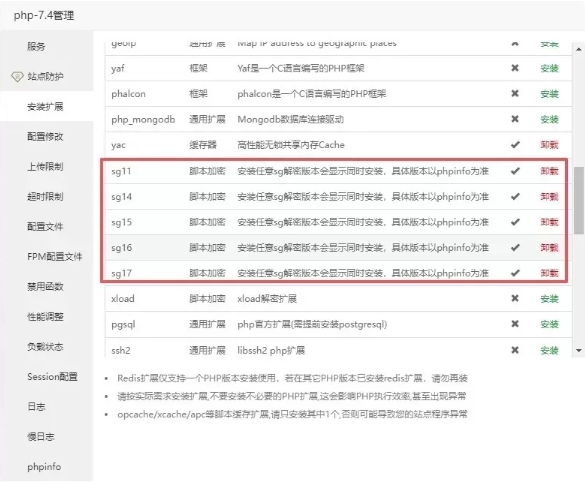Click the php-7.4管理 window title

click(44, 16)
